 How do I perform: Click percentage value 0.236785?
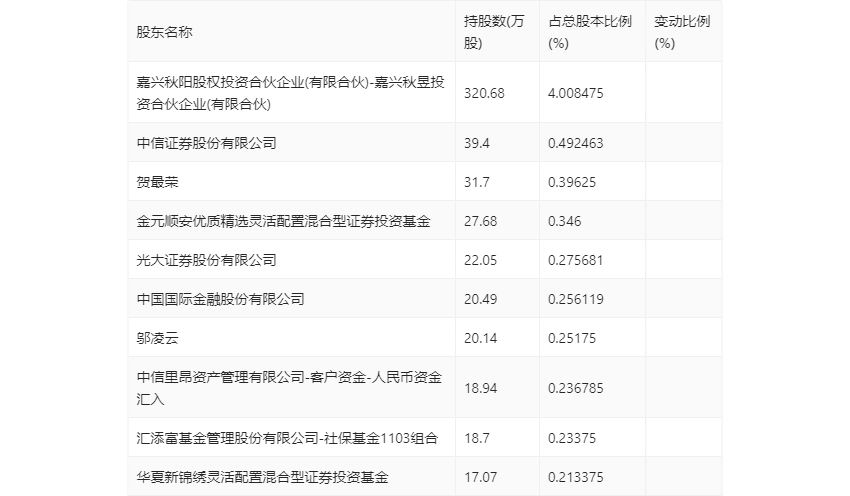pos(576,388)
